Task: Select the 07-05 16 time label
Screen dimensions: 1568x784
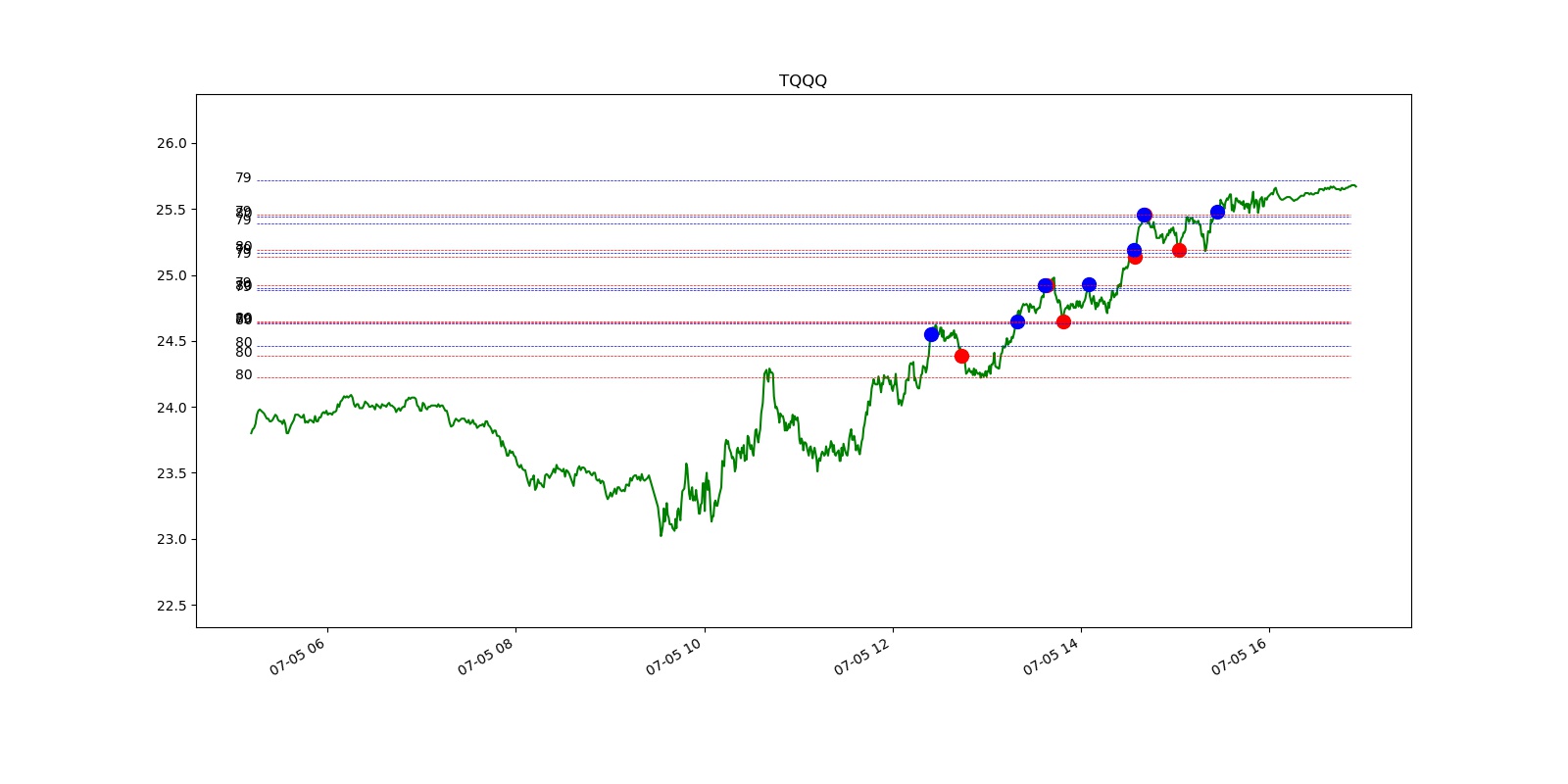Action: tap(1239, 657)
